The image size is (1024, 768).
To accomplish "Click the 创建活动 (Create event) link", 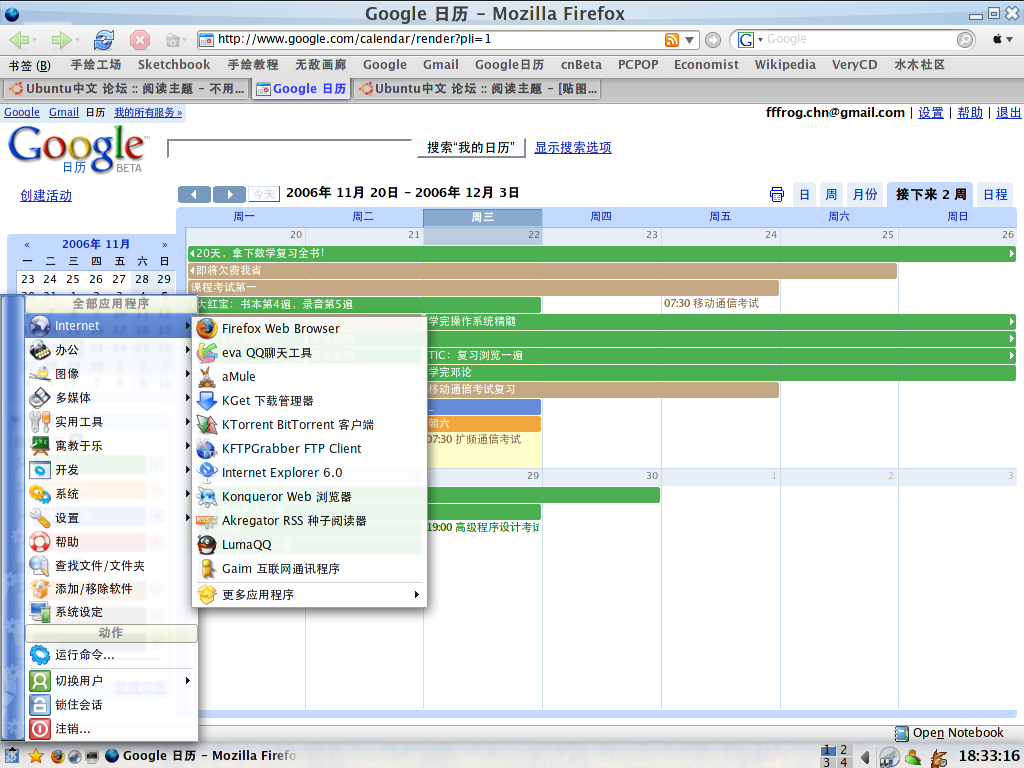I will (x=46, y=195).
